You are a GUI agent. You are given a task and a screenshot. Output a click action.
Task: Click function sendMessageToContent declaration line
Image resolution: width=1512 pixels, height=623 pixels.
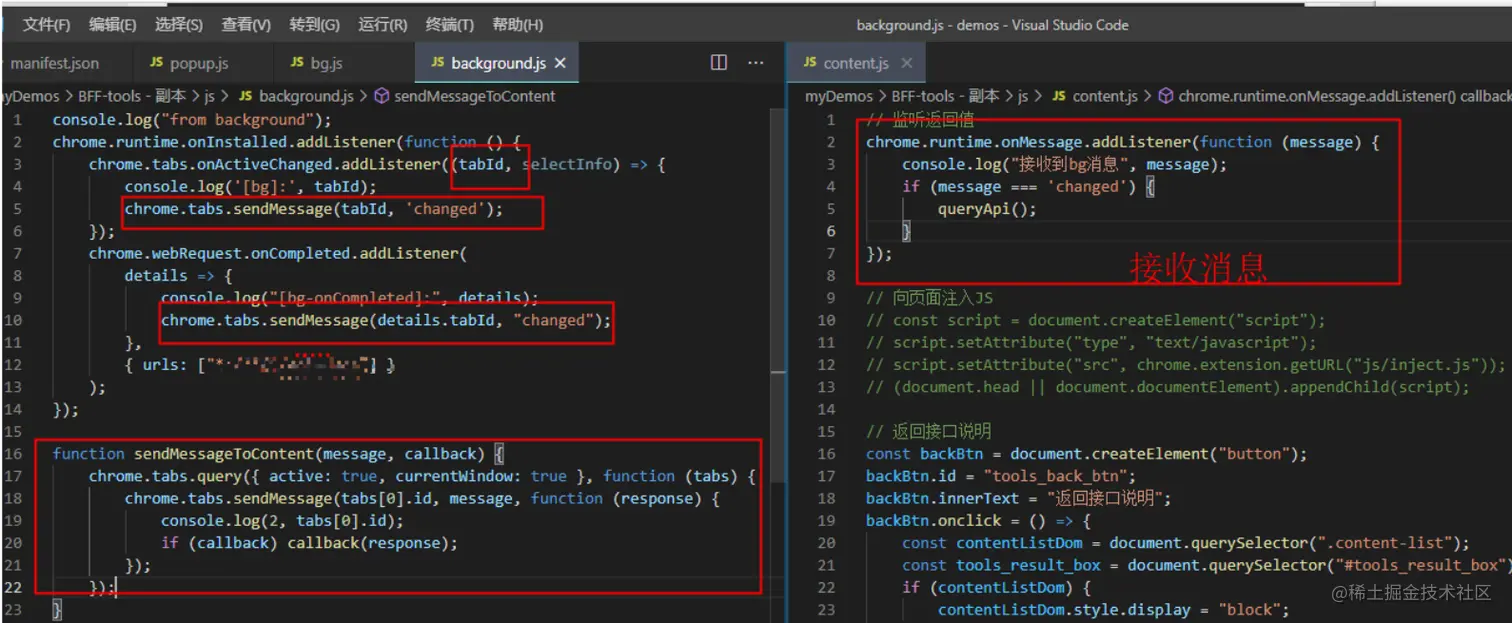279,454
